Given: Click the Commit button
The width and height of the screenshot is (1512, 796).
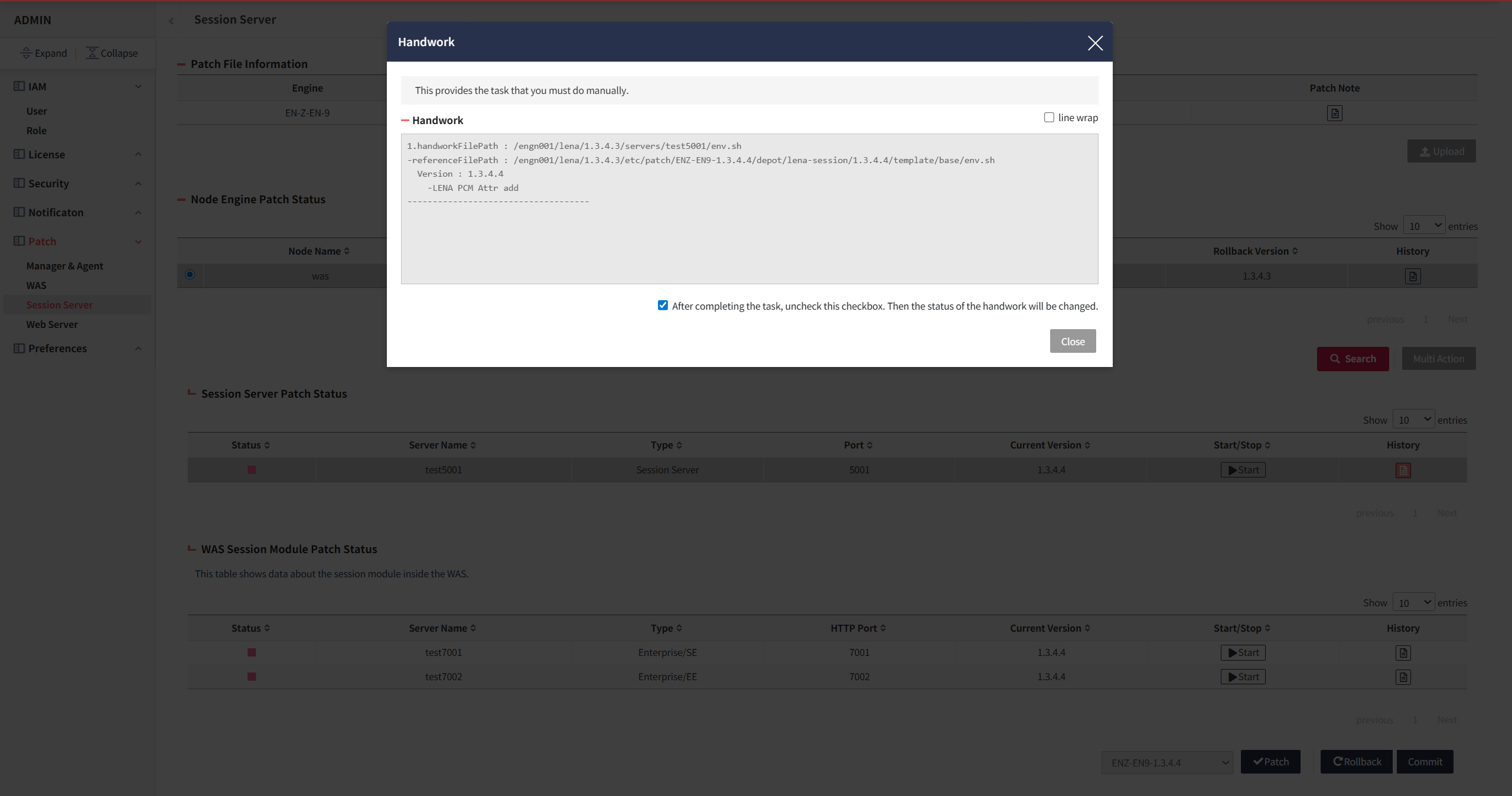Looking at the screenshot, I should coord(1425,762).
